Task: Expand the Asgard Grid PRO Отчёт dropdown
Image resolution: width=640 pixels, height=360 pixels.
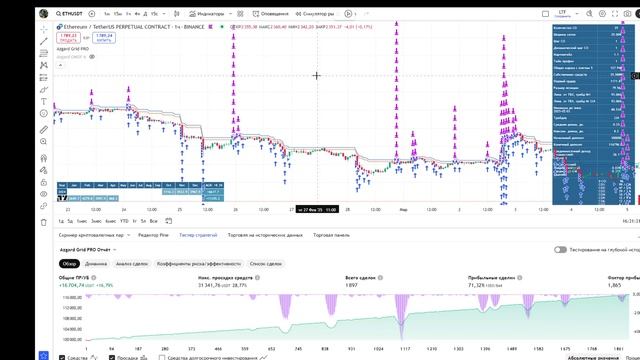Action: click(115, 250)
